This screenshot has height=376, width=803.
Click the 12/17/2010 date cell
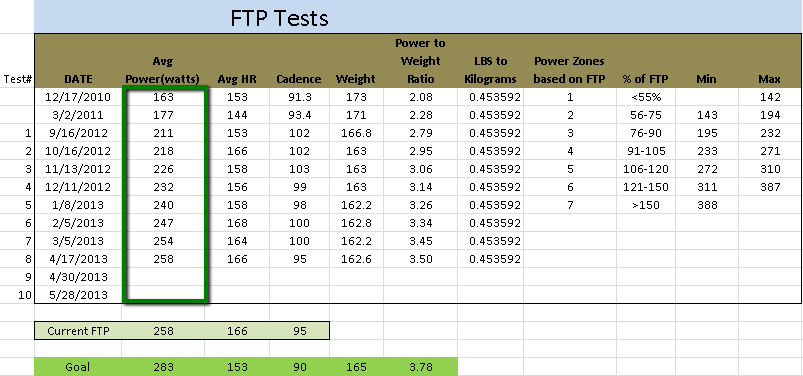(x=78, y=97)
